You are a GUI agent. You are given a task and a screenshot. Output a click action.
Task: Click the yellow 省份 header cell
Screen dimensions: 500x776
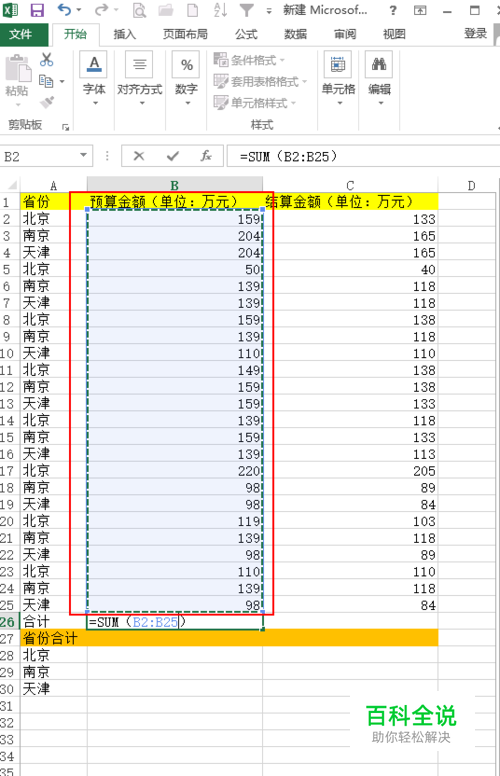[x=53, y=202]
